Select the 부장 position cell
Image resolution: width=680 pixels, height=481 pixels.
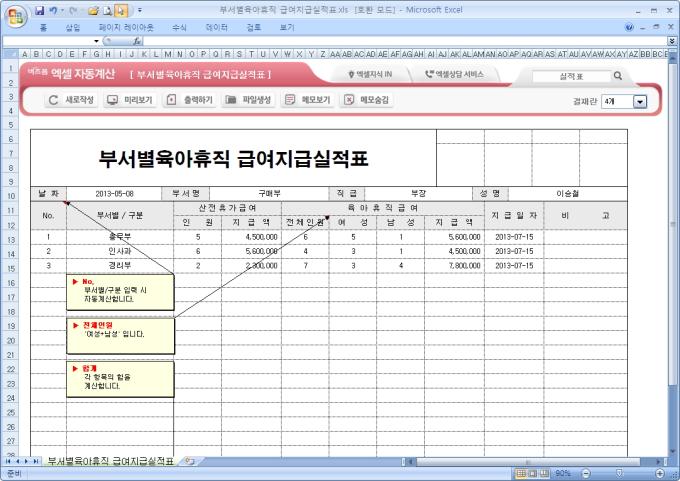418,194
